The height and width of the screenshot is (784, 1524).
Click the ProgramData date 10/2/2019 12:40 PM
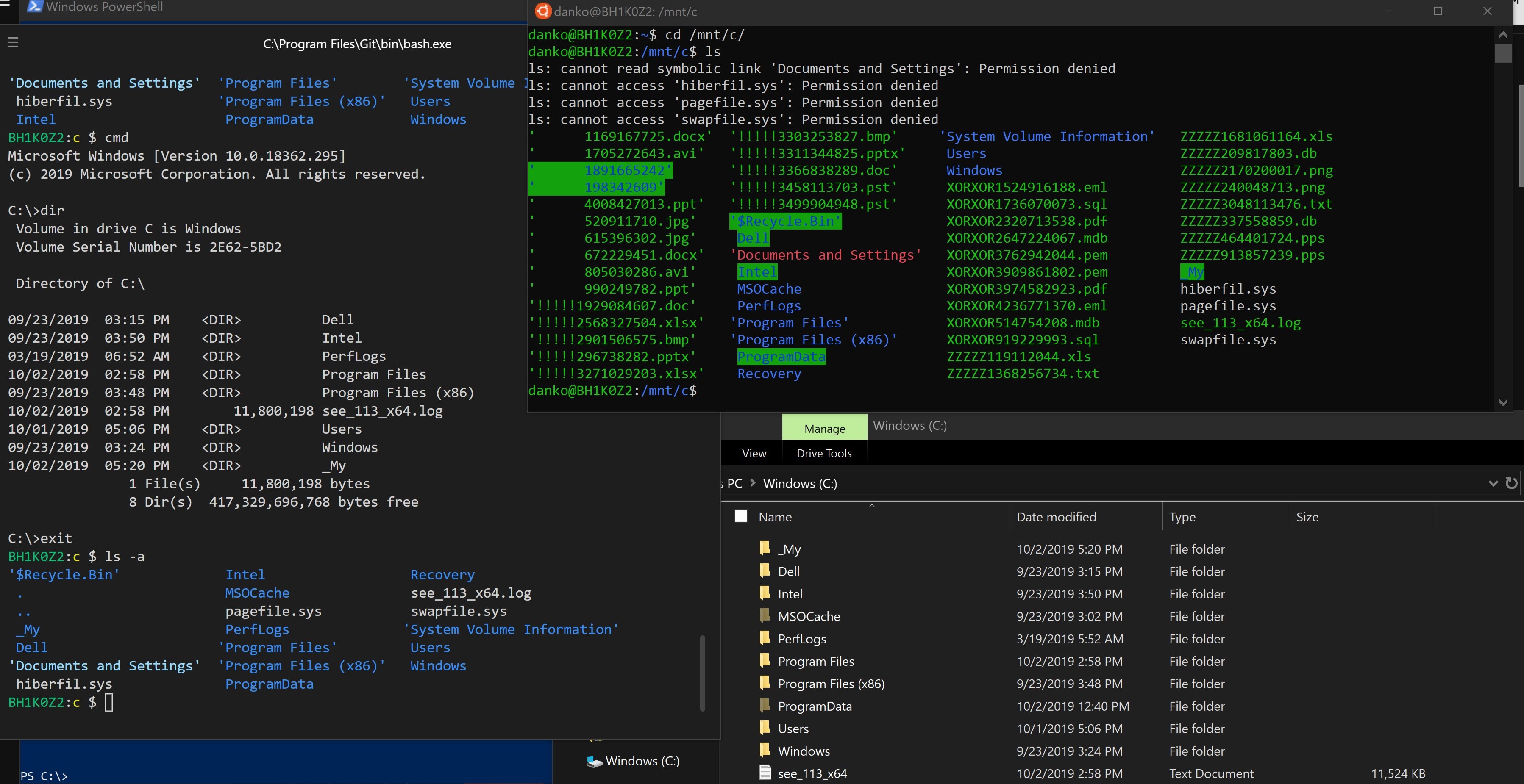(1073, 706)
